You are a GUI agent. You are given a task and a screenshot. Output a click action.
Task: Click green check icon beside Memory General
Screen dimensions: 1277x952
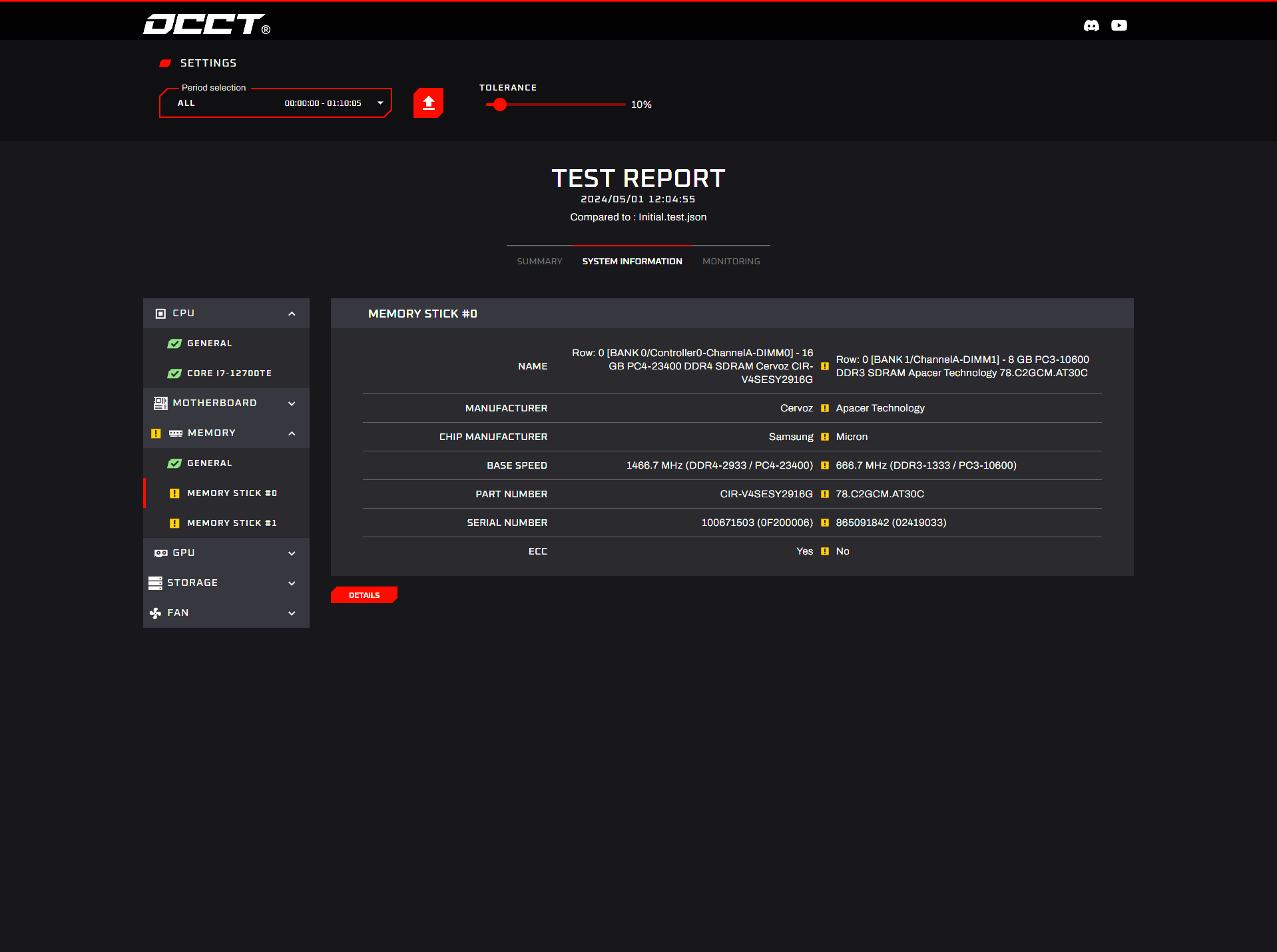click(174, 463)
